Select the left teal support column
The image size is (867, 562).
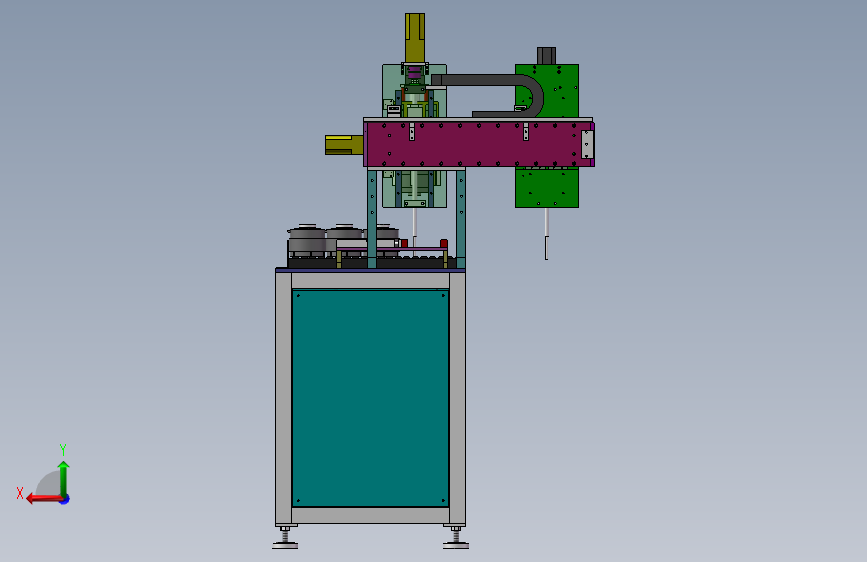372,218
